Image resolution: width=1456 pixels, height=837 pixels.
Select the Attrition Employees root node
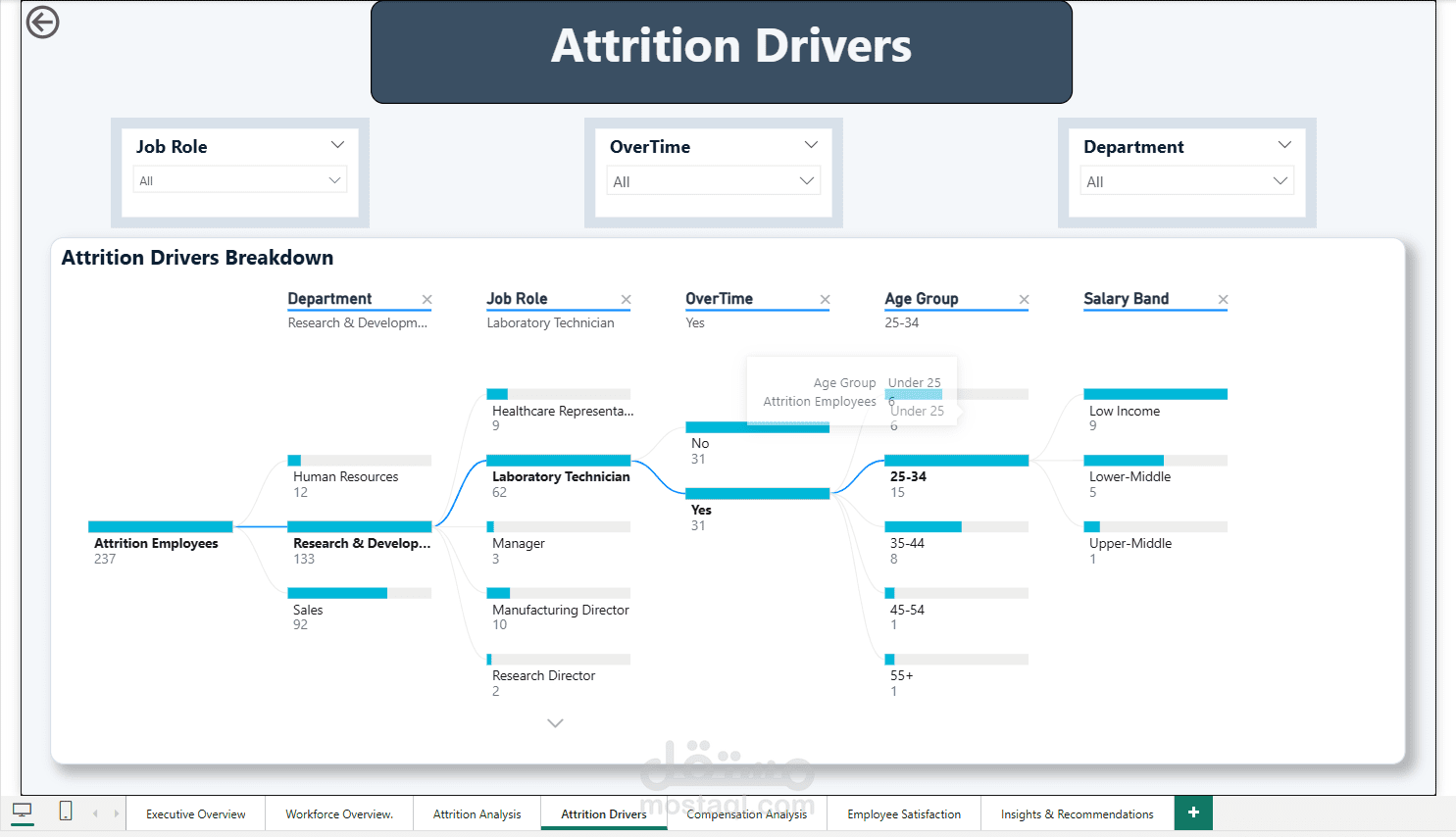click(x=160, y=543)
